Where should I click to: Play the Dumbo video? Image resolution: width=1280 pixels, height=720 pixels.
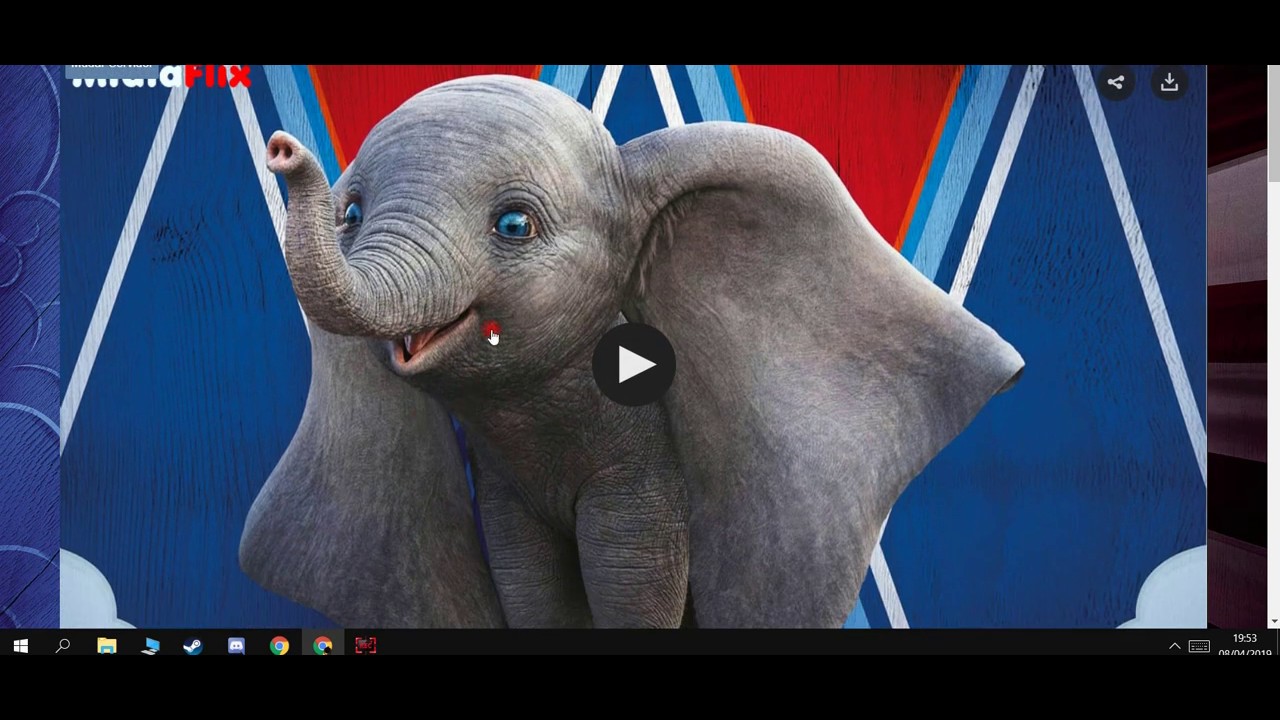pyautogui.click(x=633, y=365)
